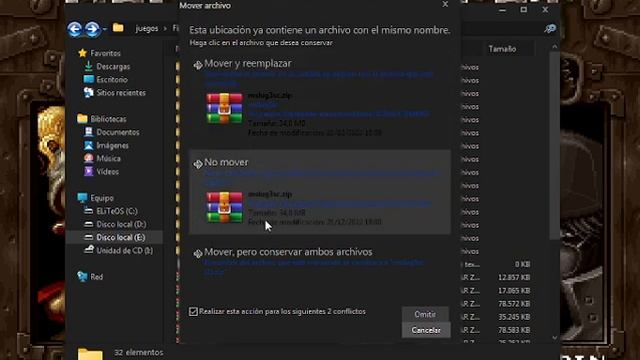Open Red in the navigation pane
The height and width of the screenshot is (360, 640).
point(97,277)
